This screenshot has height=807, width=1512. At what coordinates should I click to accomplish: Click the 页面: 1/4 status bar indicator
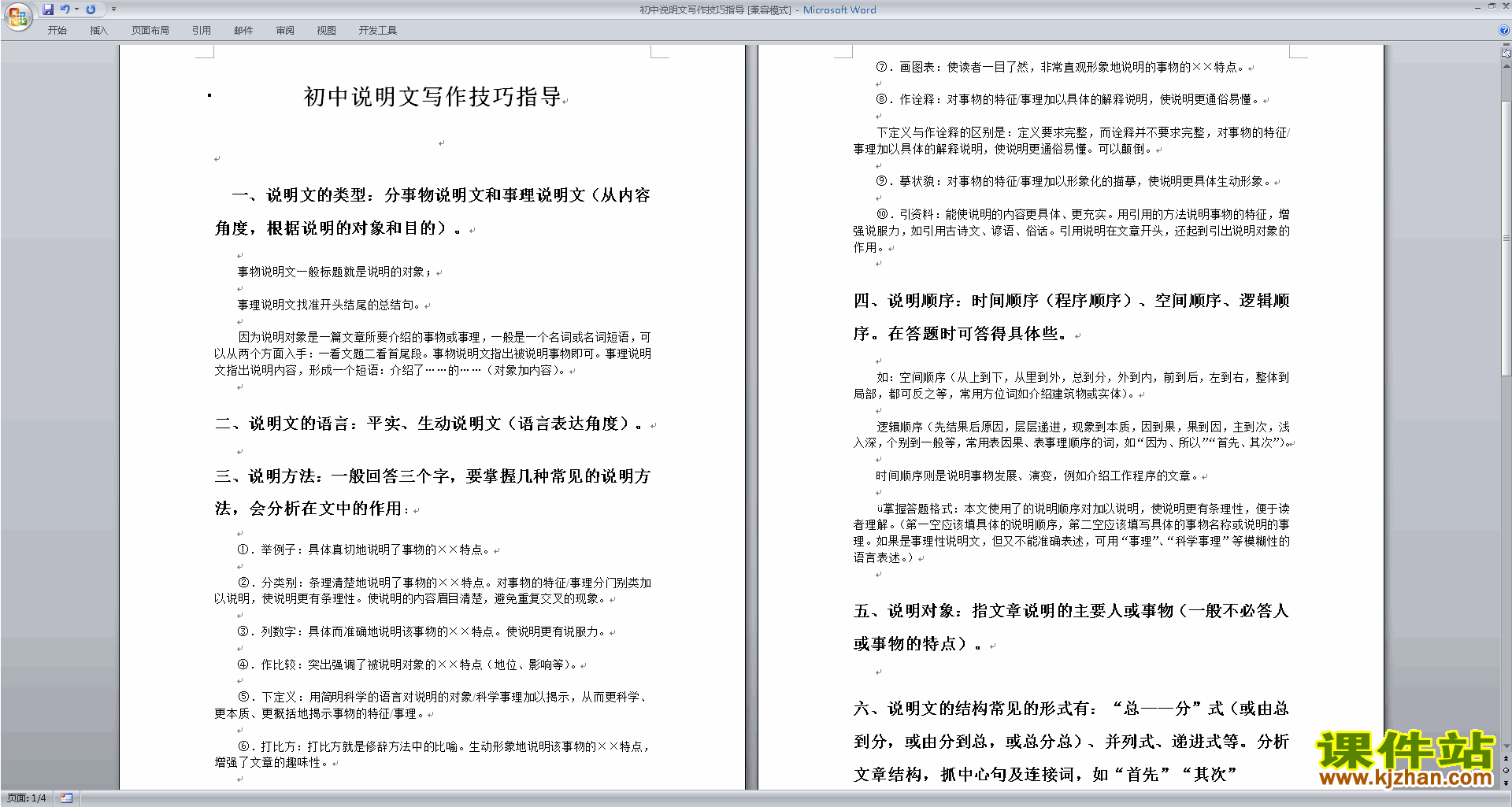point(27,798)
